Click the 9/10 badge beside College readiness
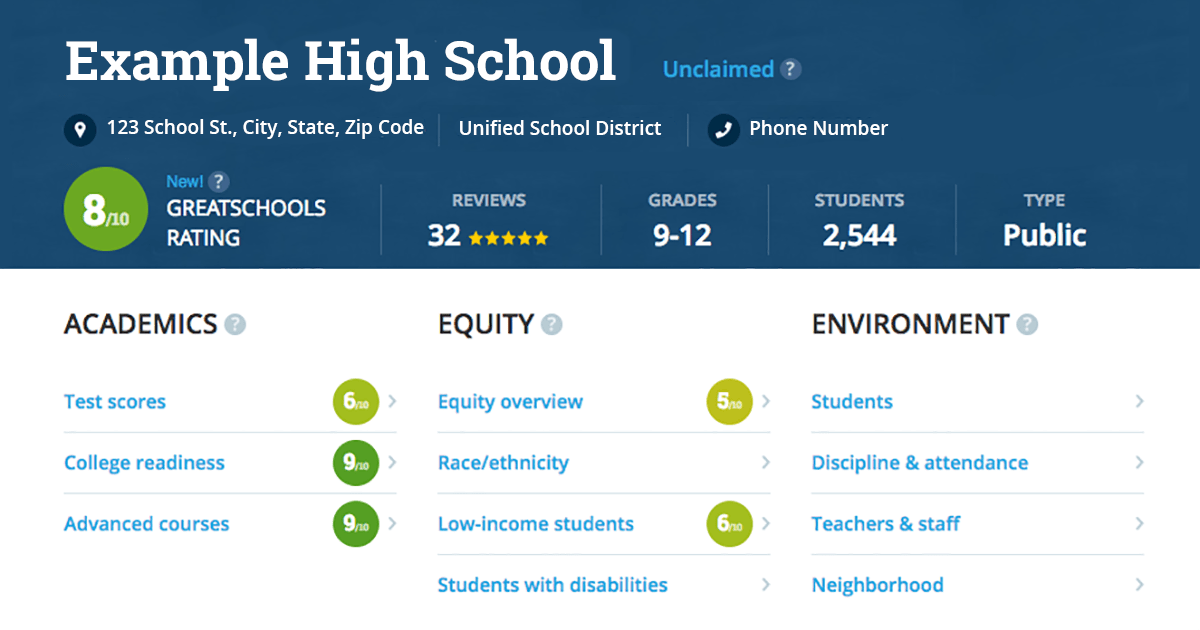Screen dimensions: 1200x630 click(x=356, y=462)
